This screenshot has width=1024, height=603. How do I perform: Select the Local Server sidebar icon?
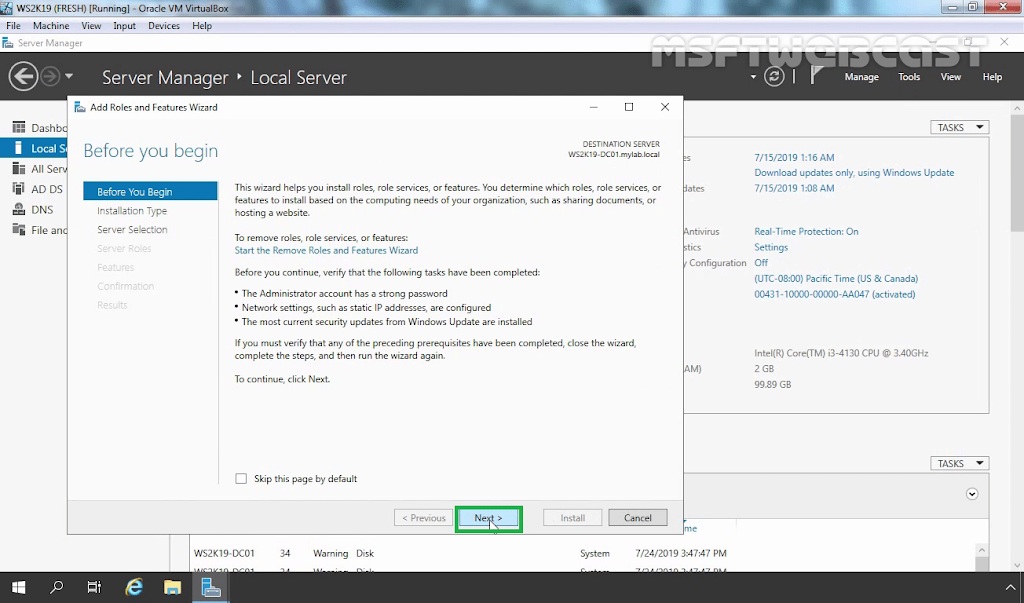tap(19, 148)
